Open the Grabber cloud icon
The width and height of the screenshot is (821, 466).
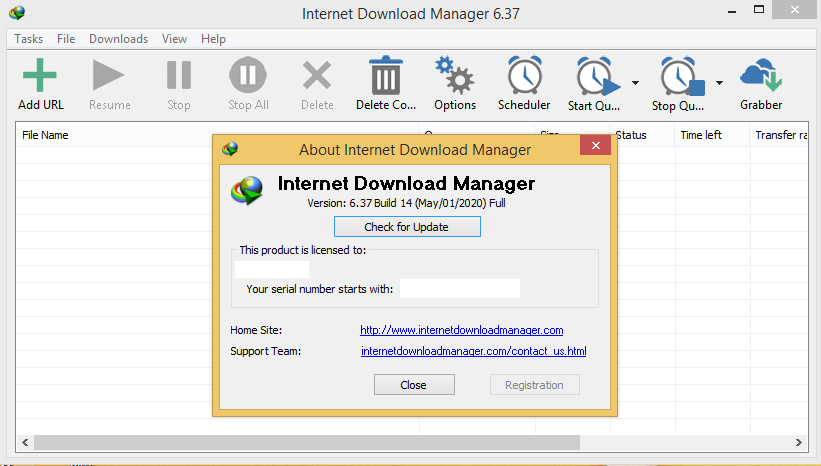761,75
